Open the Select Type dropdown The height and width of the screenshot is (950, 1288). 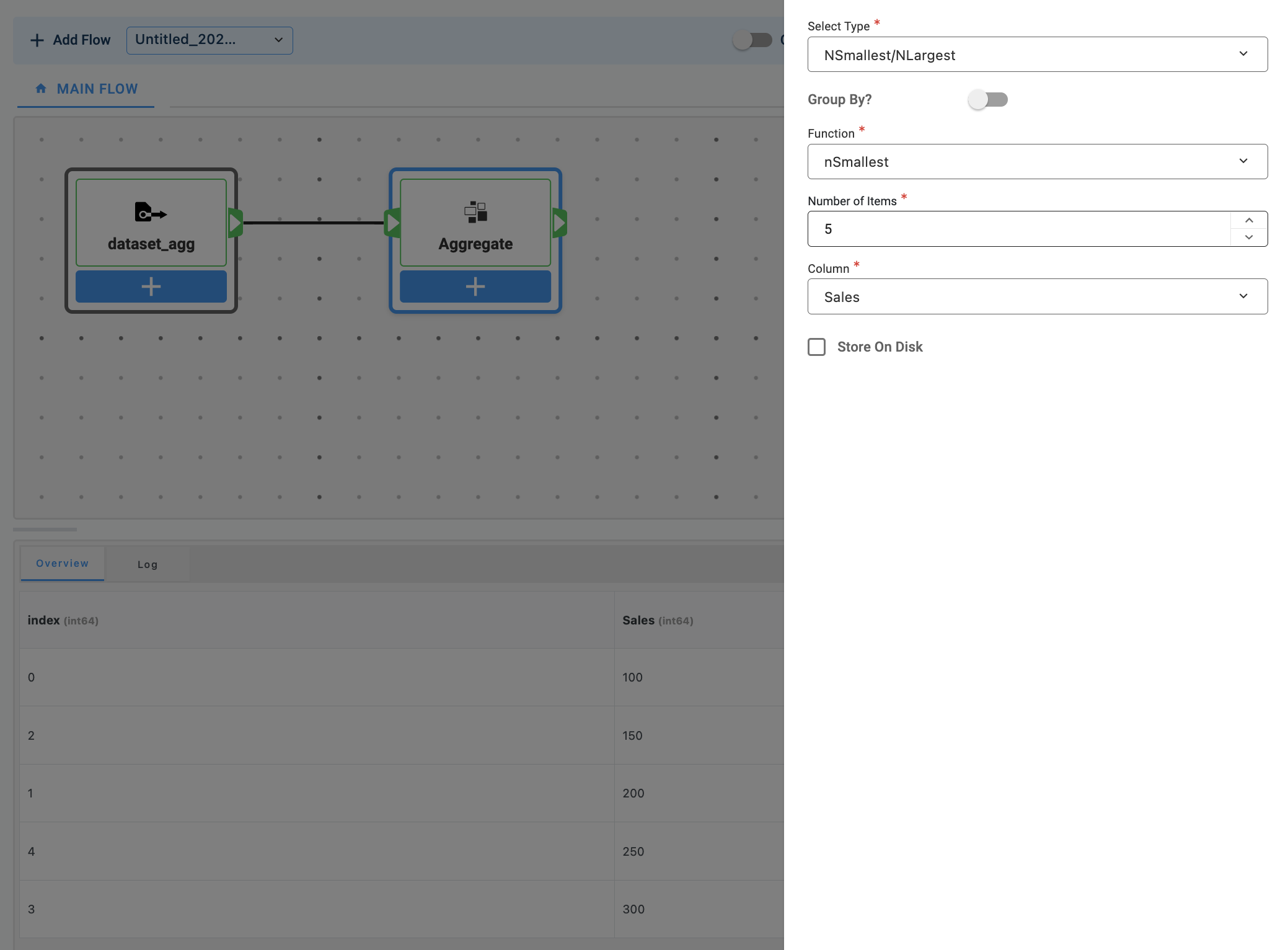[1037, 55]
